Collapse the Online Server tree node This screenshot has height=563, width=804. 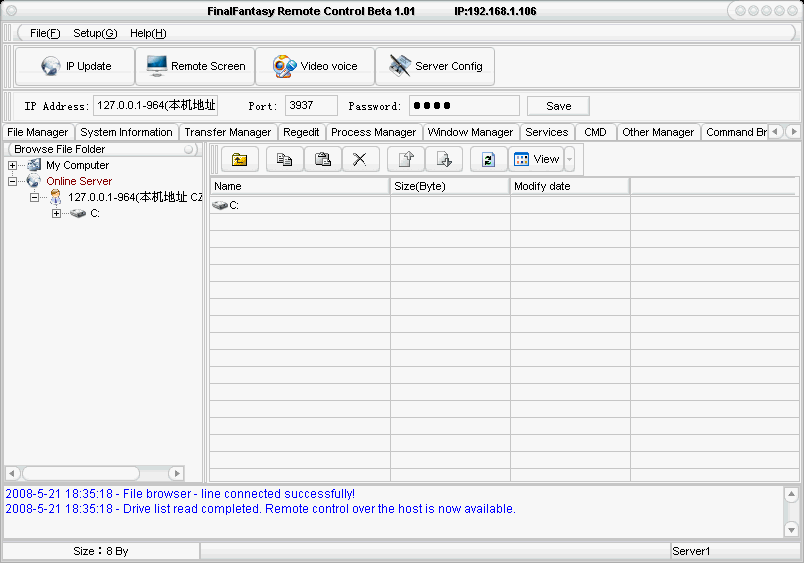pos(12,181)
